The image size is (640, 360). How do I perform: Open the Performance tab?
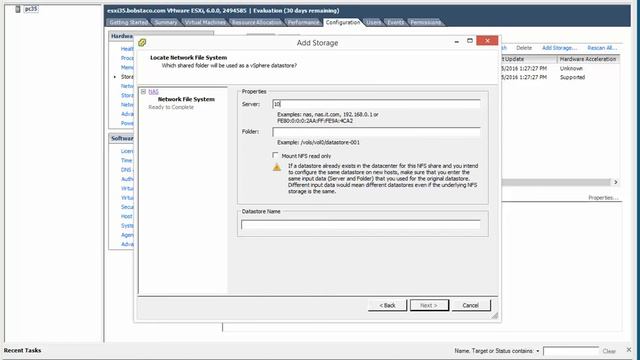tap(303, 22)
